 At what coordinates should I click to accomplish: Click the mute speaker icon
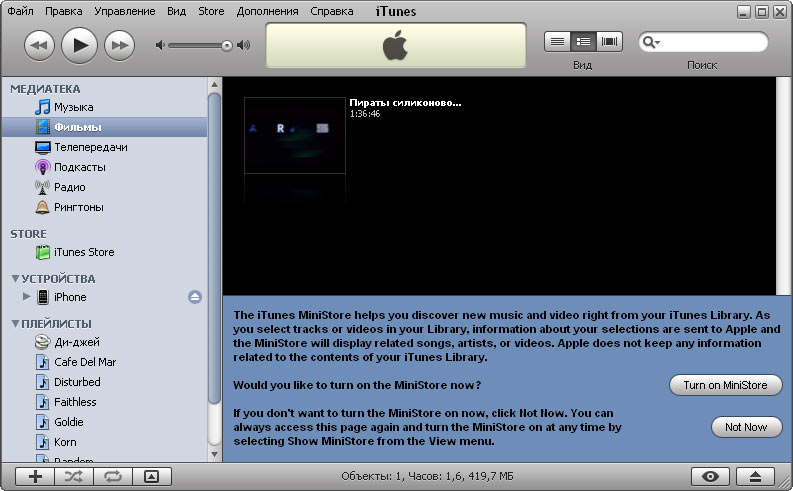[x=160, y=46]
